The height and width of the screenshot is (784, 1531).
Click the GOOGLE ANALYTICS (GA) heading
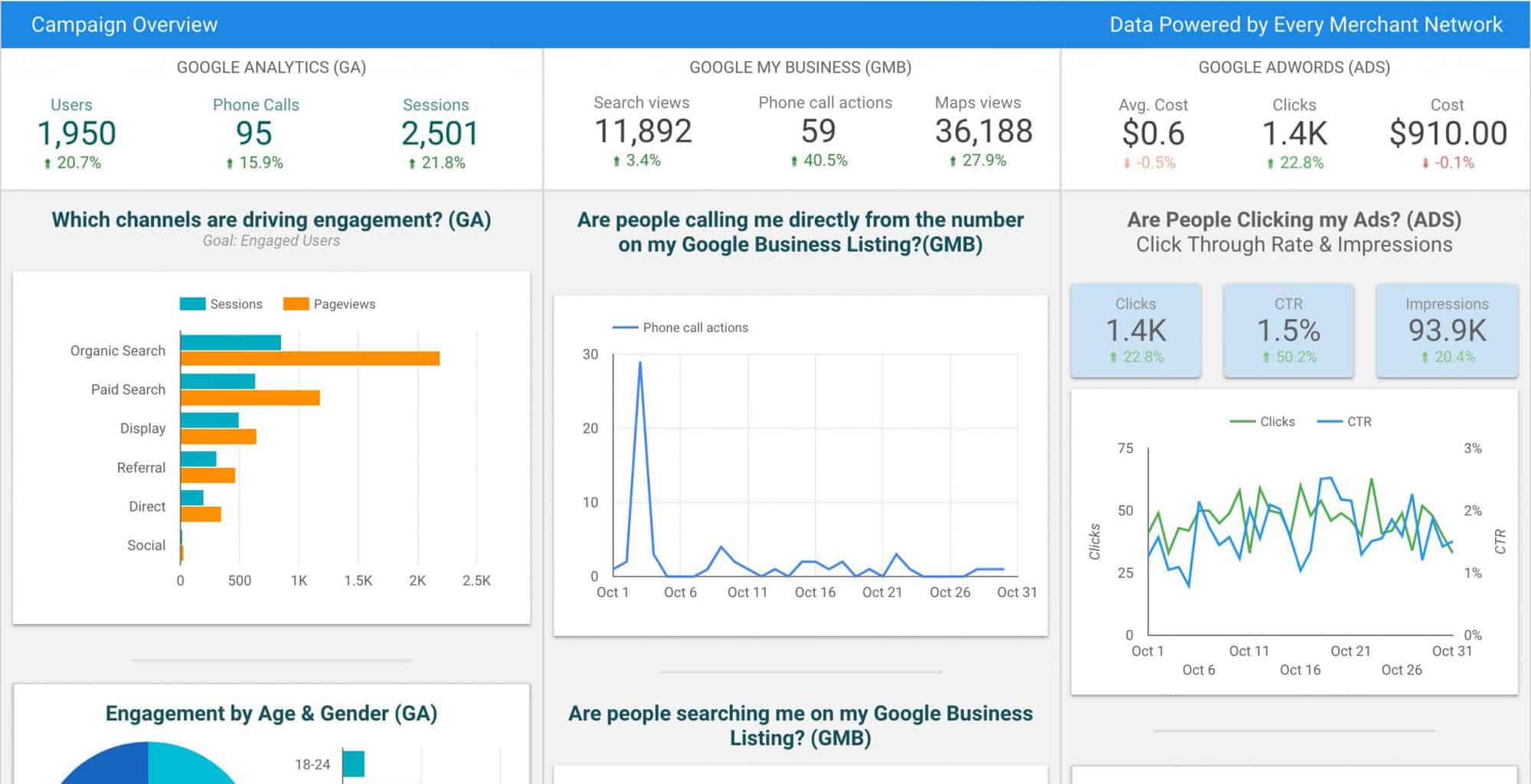(271, 67)
